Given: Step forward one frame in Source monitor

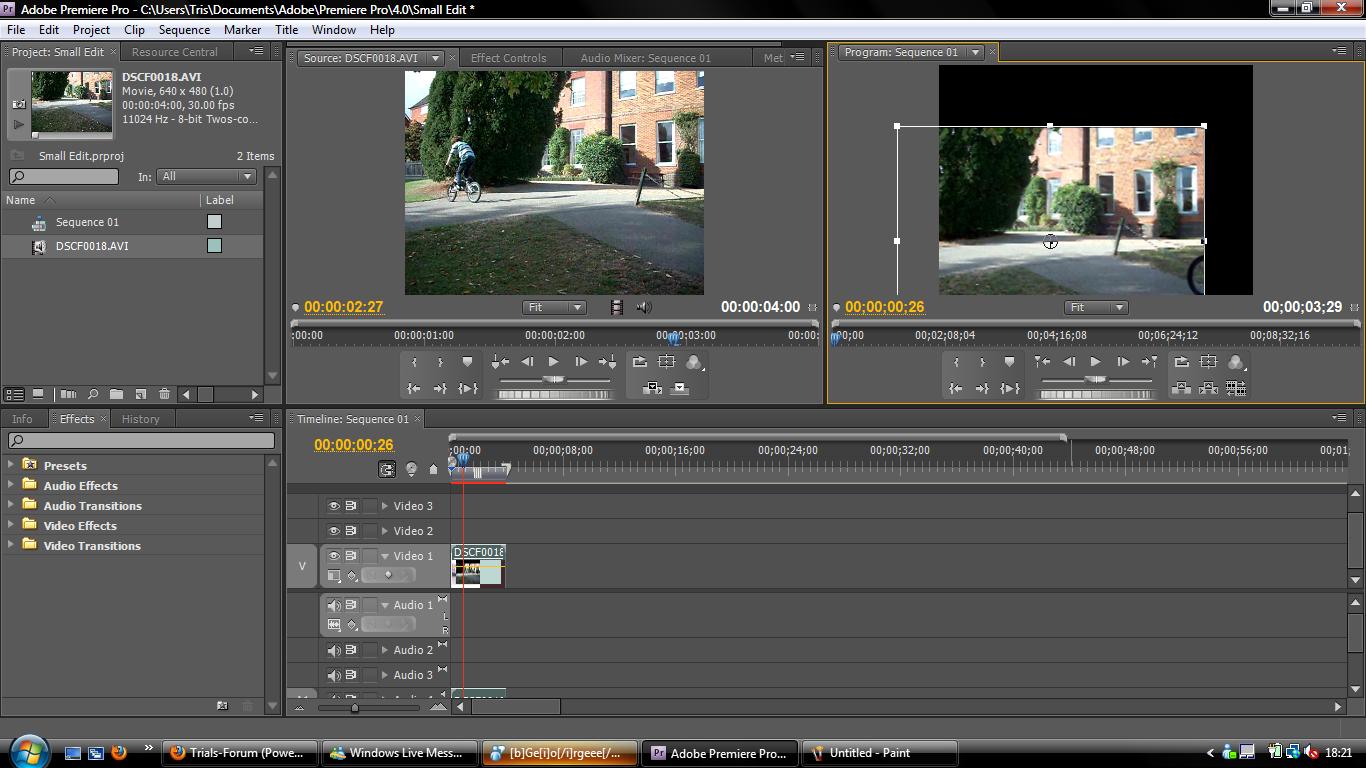Looking at the screenshot, I should (x=581, y=362).
